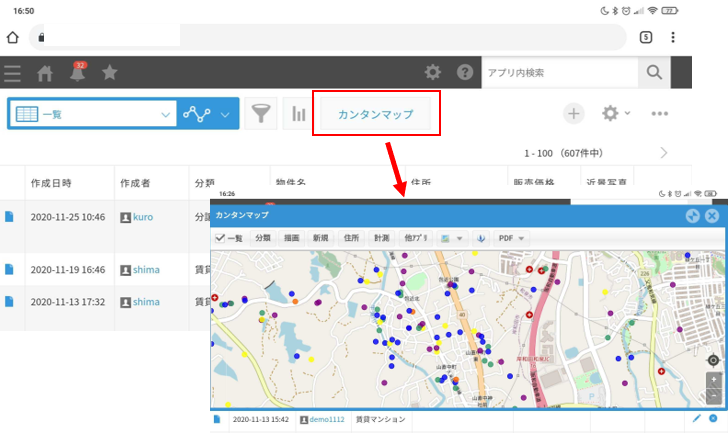Click the 計測 map toolbar button

click(x=381, y=238)
